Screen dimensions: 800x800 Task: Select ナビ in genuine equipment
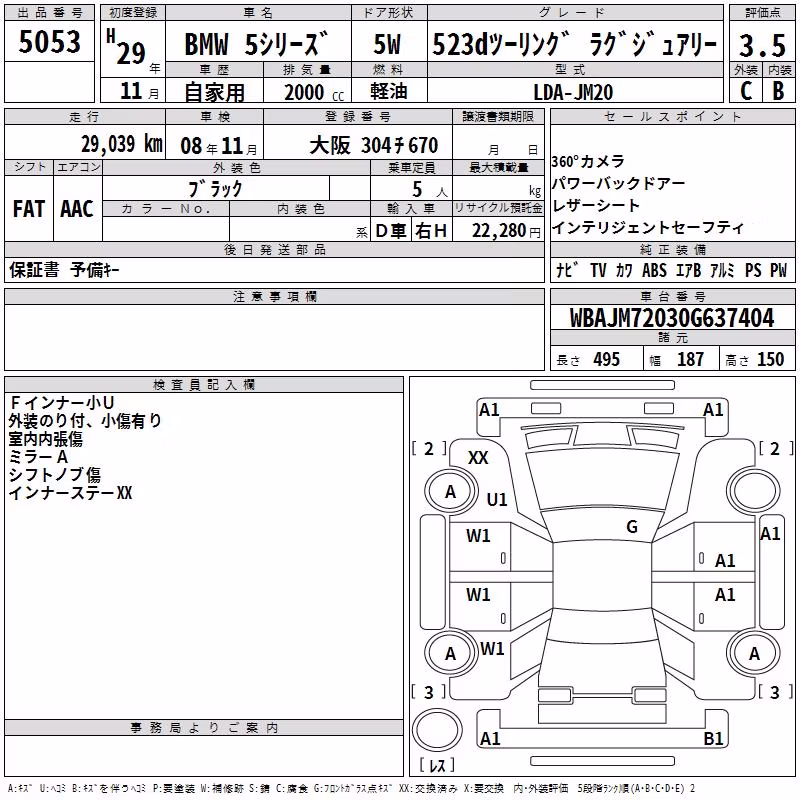567,270
